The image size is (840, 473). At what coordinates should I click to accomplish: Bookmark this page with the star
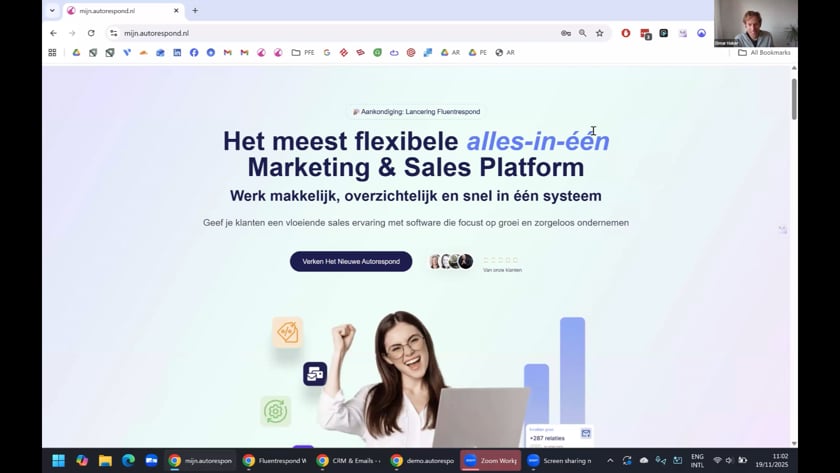pos(599,33)
